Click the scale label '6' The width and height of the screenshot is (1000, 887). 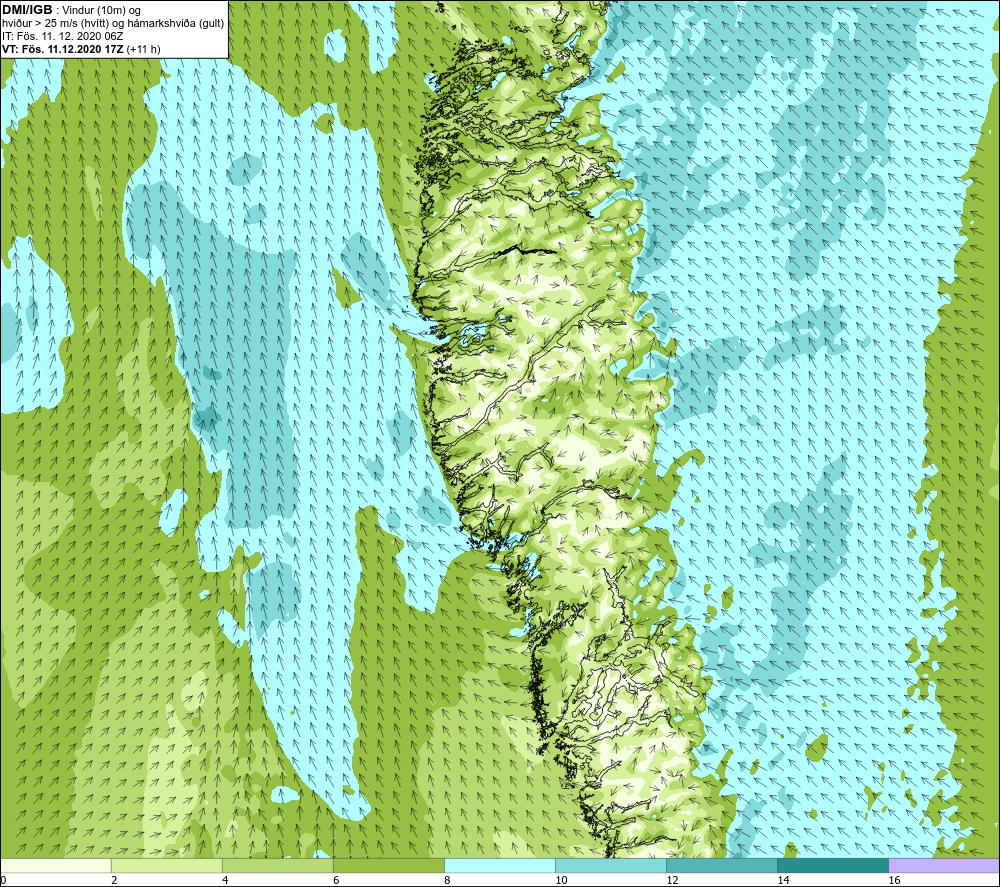coord(336,880)
